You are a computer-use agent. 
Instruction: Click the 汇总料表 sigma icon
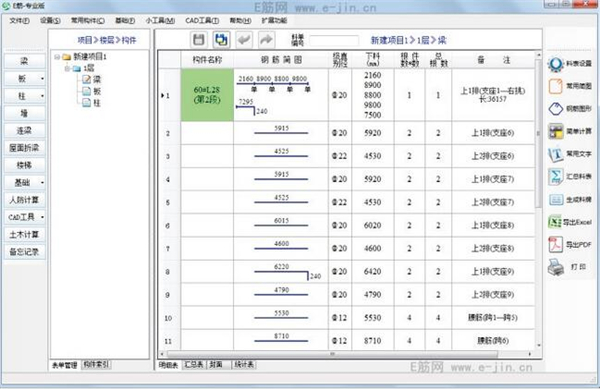[555, 176]
